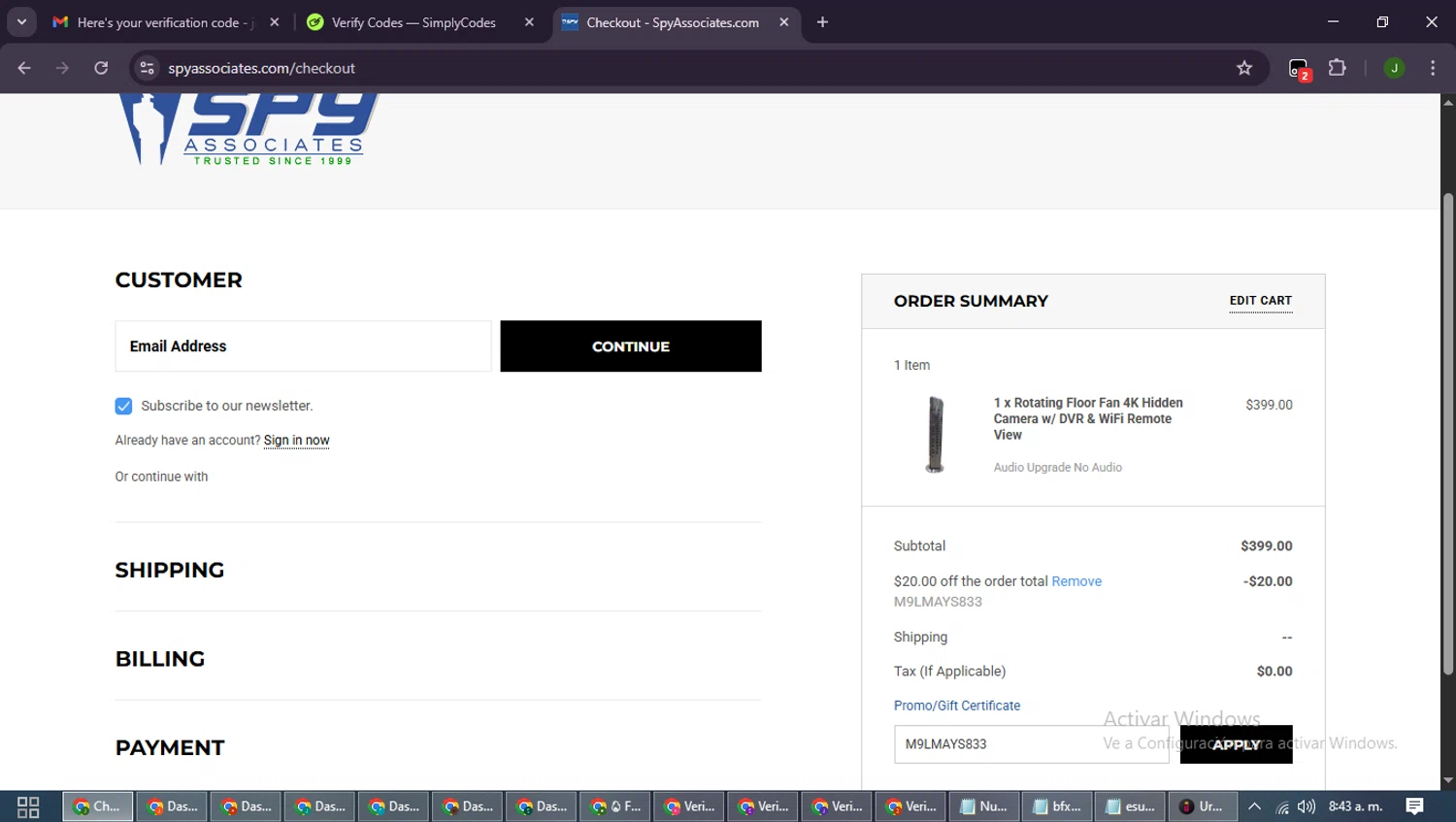Click the page vertical scrollbar
1456x822 pixels.
click(x=1447, y=434)
